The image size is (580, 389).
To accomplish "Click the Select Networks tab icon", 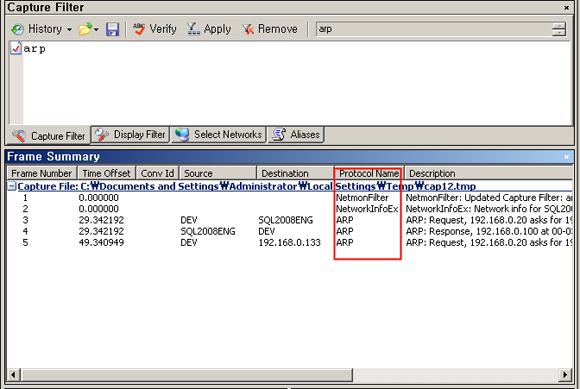I will point(182,135).
